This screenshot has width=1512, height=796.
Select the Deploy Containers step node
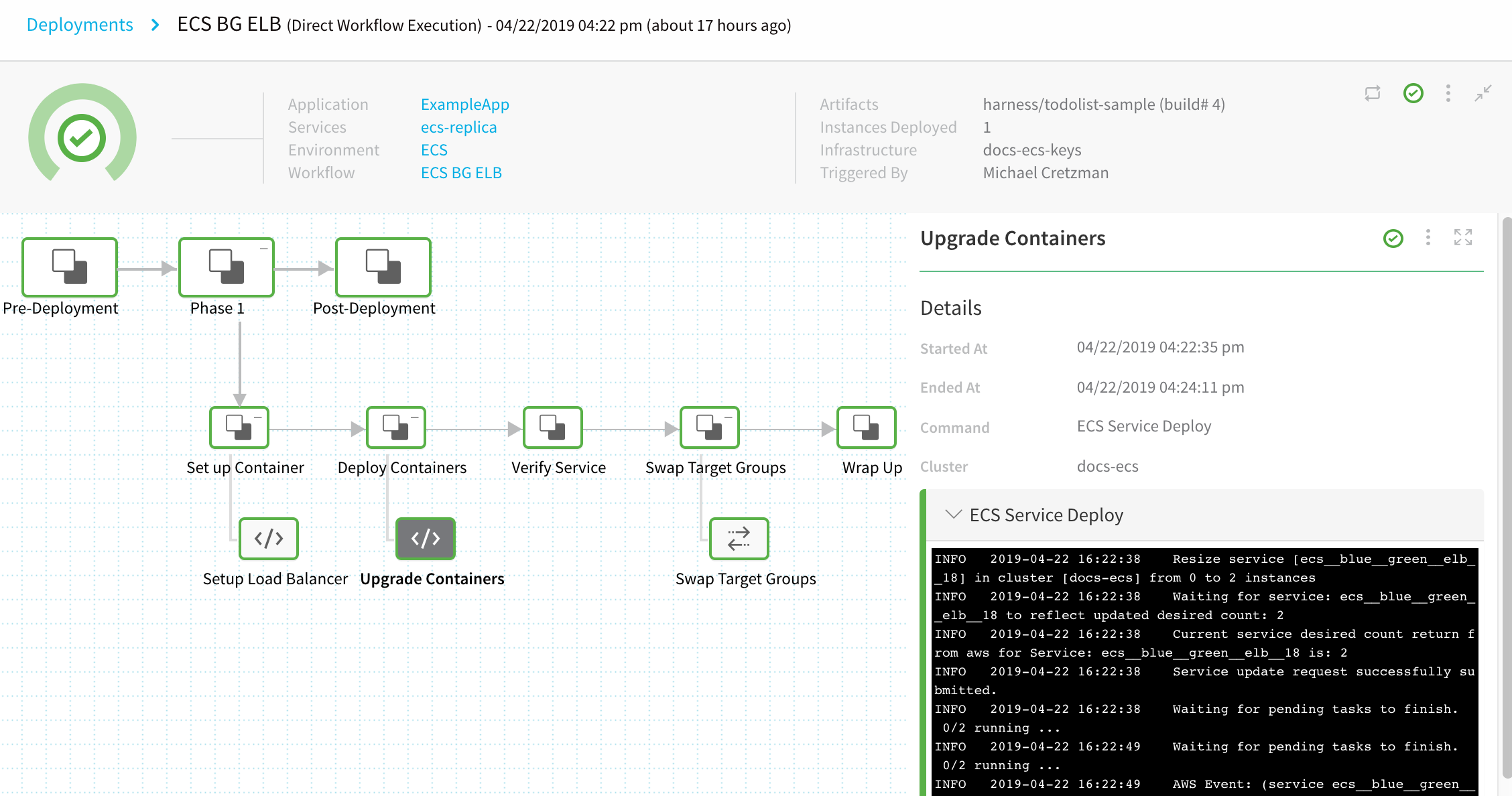[x=395, y=427]
